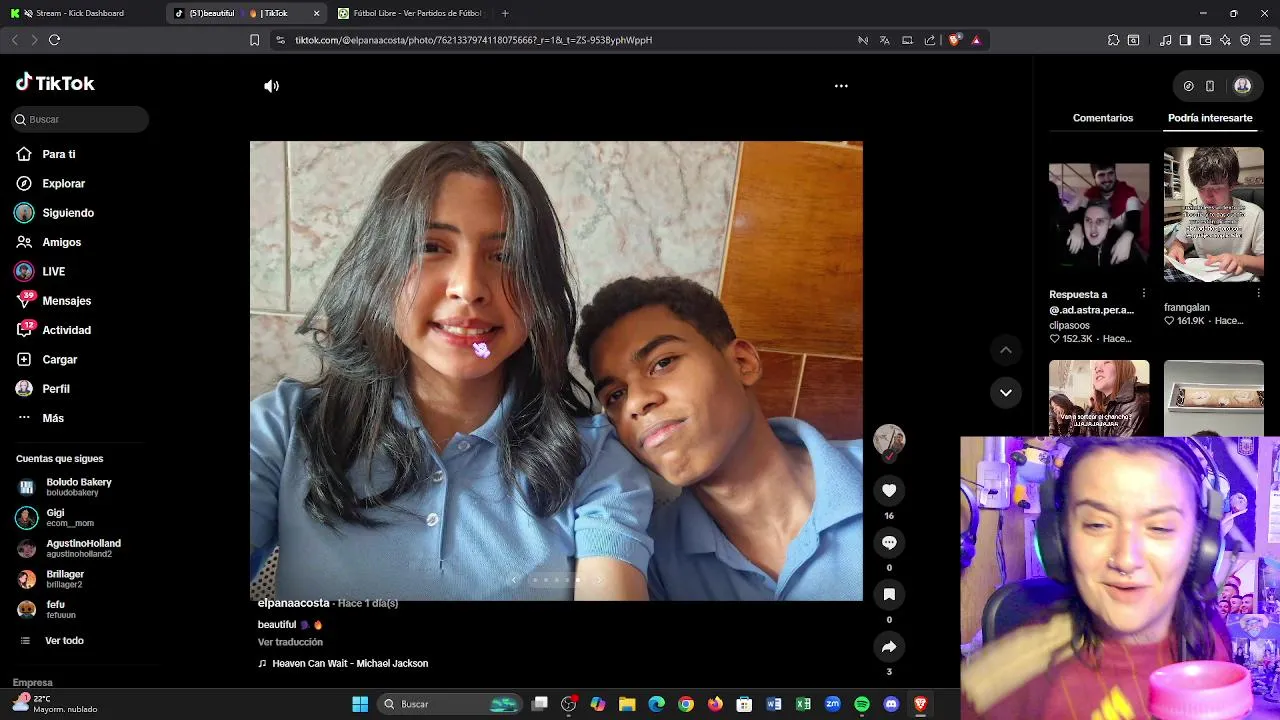Reload the page
1280x720 pixels.
(55, 40)
